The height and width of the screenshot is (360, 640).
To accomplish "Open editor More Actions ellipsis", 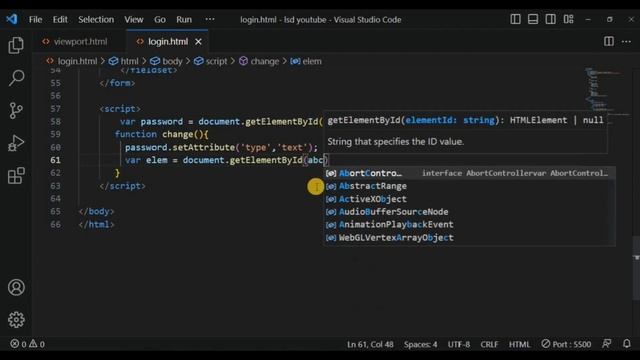I will tap(626, 41).
